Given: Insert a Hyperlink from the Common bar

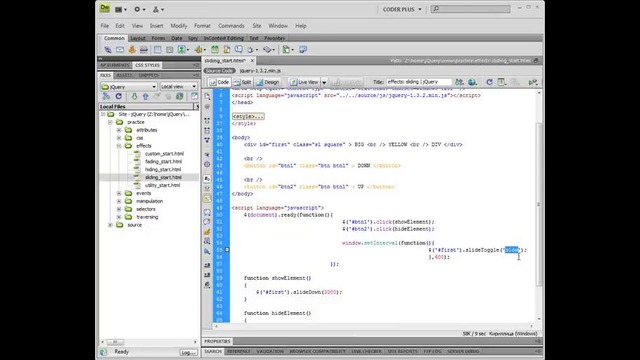Looking at the screenshot, I should [x=108, y=49].
